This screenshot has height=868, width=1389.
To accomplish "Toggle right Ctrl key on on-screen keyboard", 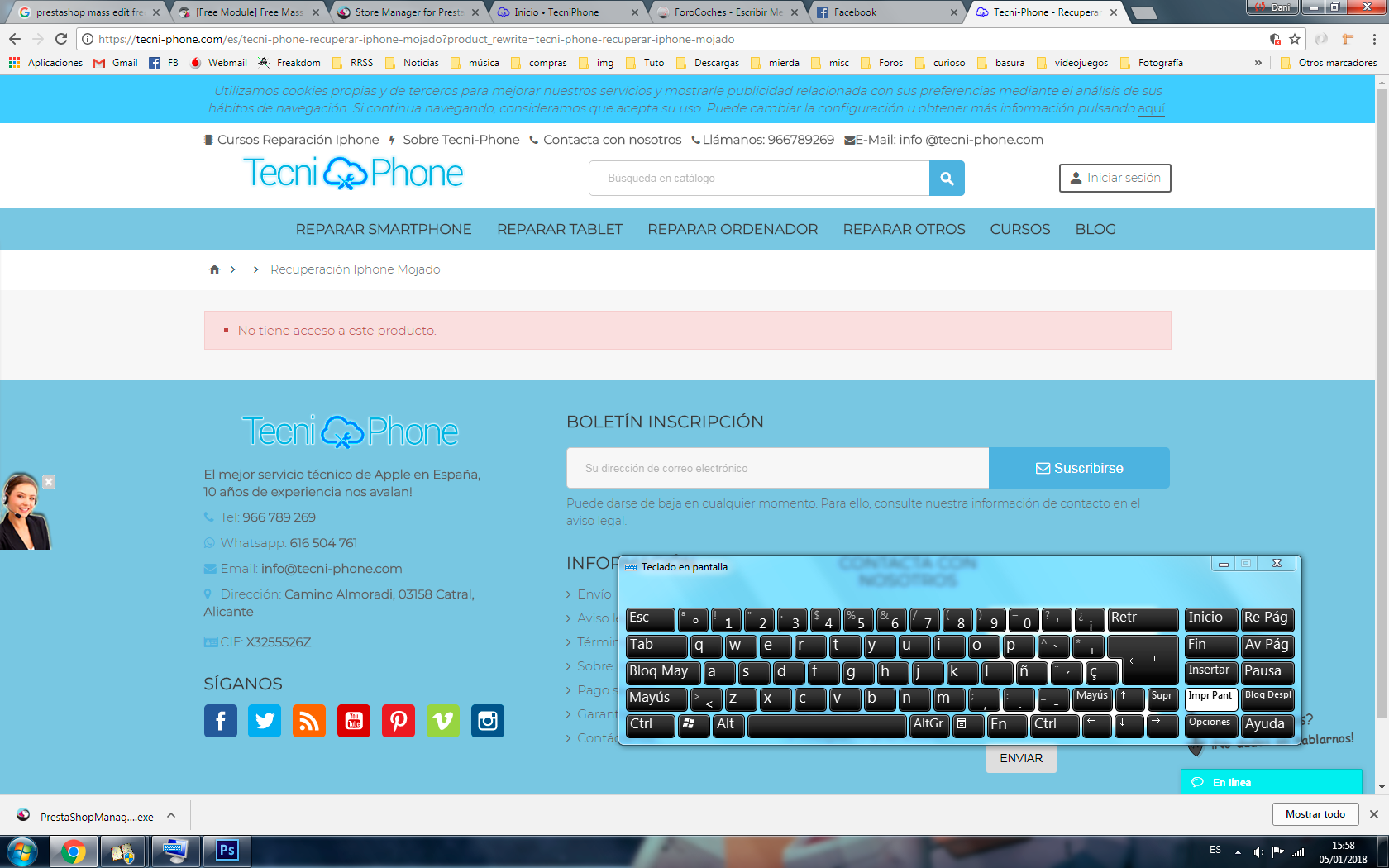I will click(x=1054, y=725).
